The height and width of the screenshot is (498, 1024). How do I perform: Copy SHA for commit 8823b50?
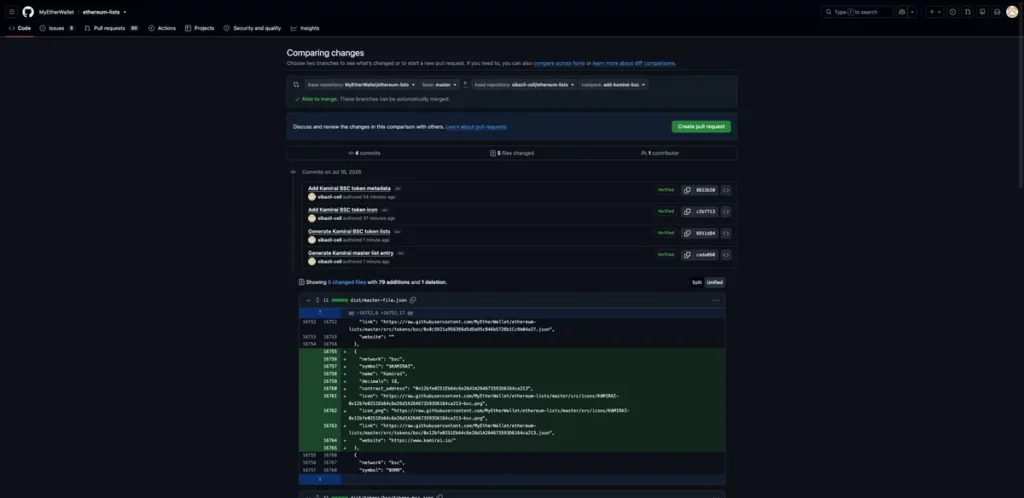tap(687, 190)
